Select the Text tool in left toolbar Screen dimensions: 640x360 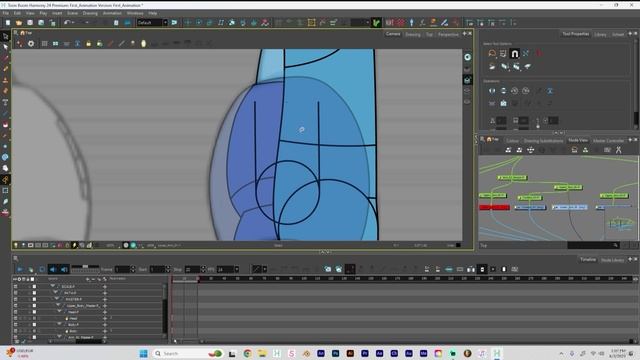tap(5, 102)
